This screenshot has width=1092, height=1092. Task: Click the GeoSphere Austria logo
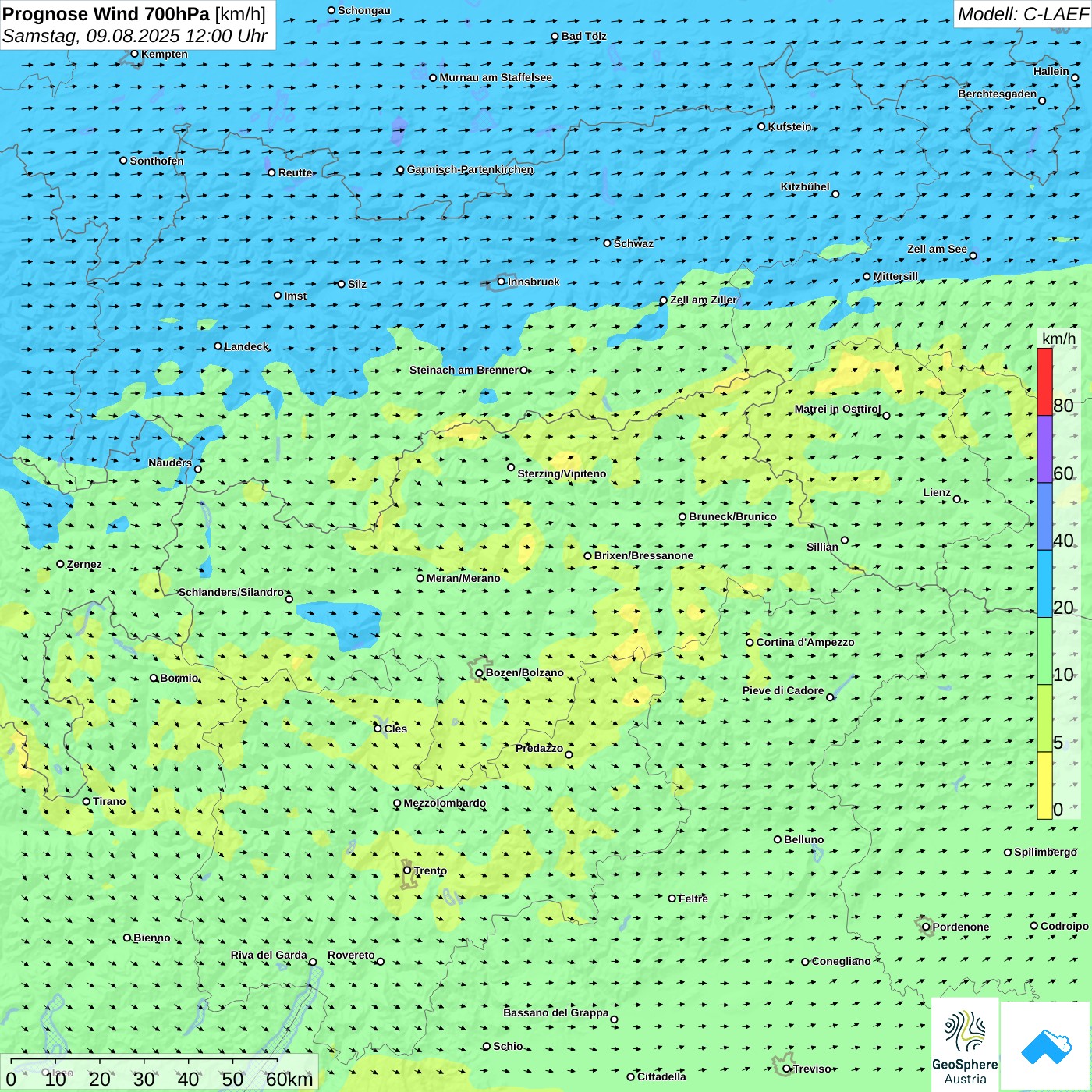pyautogui.click(x=965, y=1044)
